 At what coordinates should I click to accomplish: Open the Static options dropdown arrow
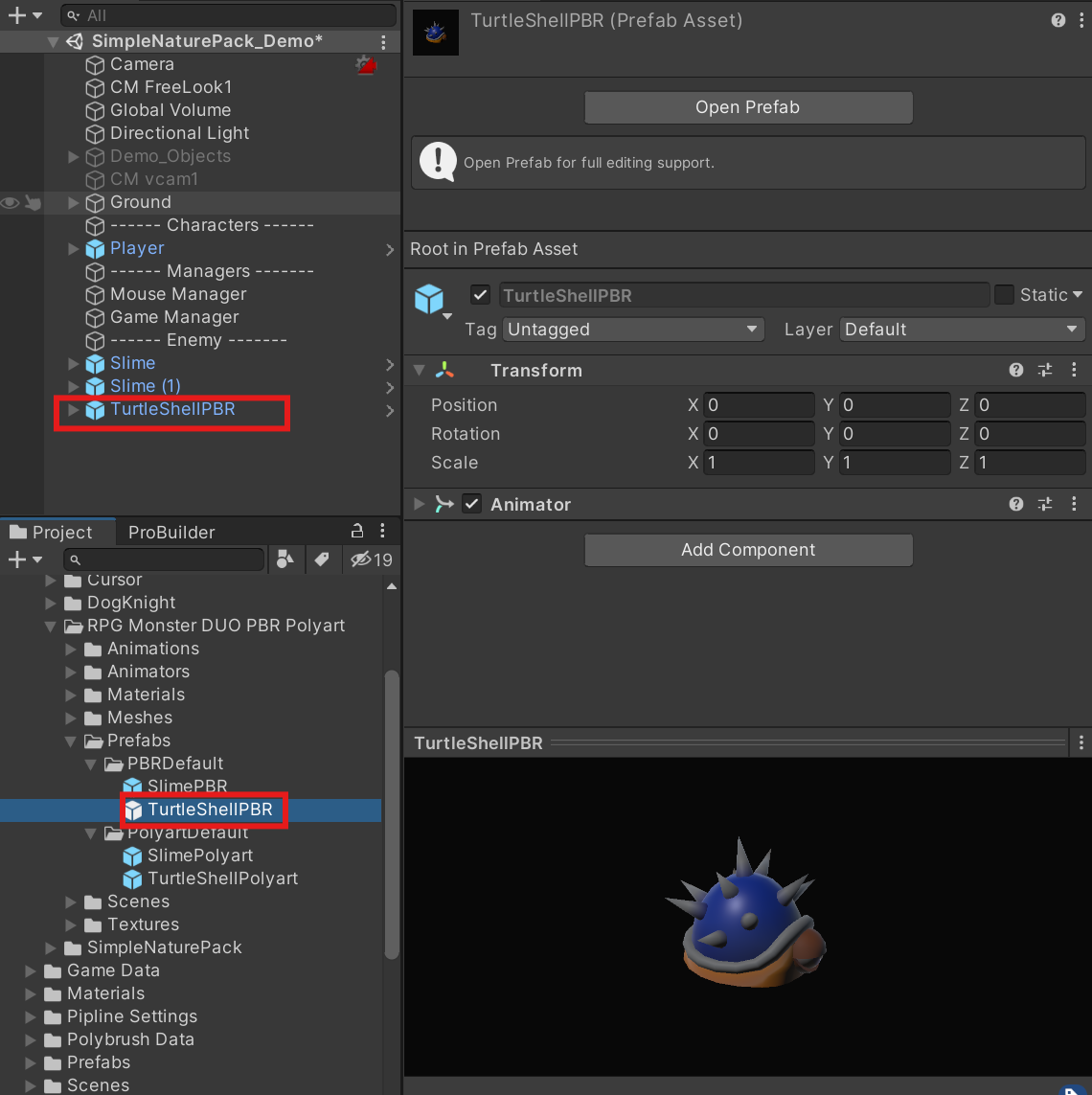coord(1078,295)
